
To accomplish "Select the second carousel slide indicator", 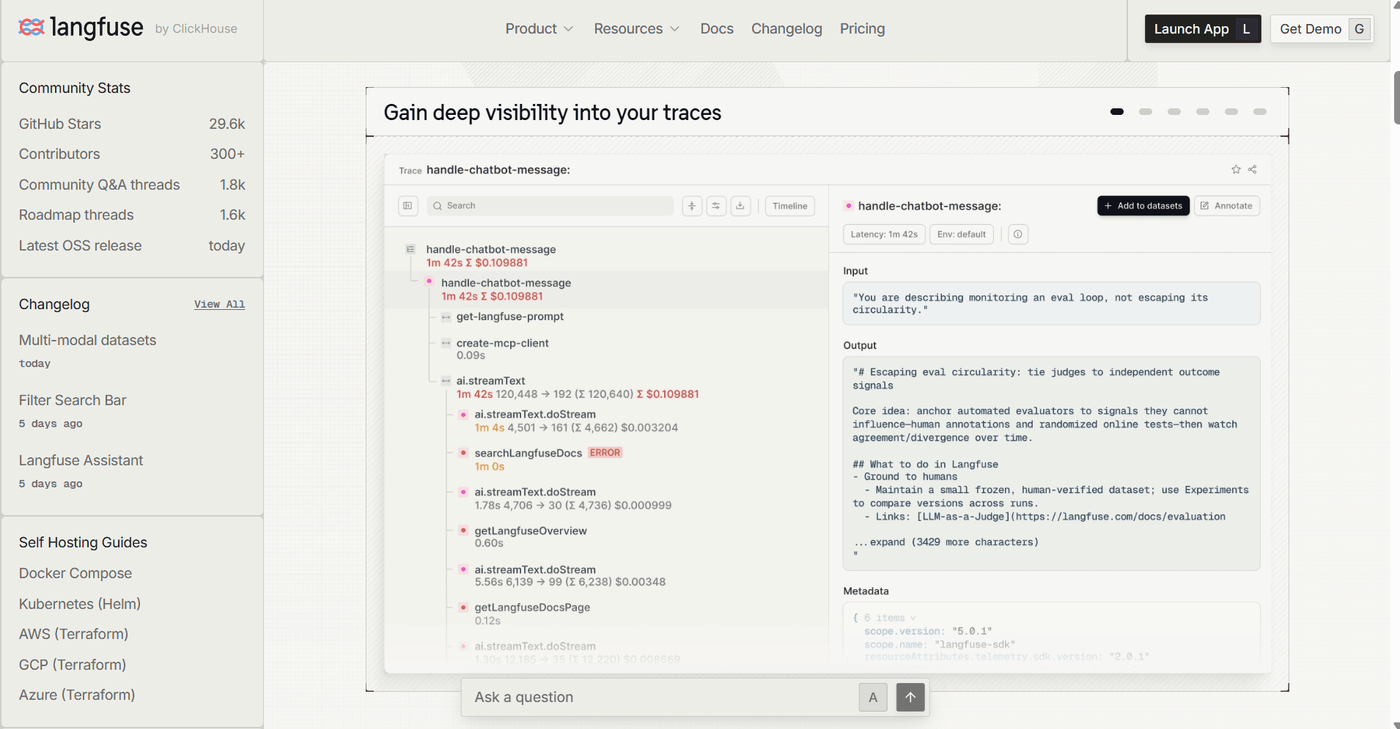I will coord(1146,112).
